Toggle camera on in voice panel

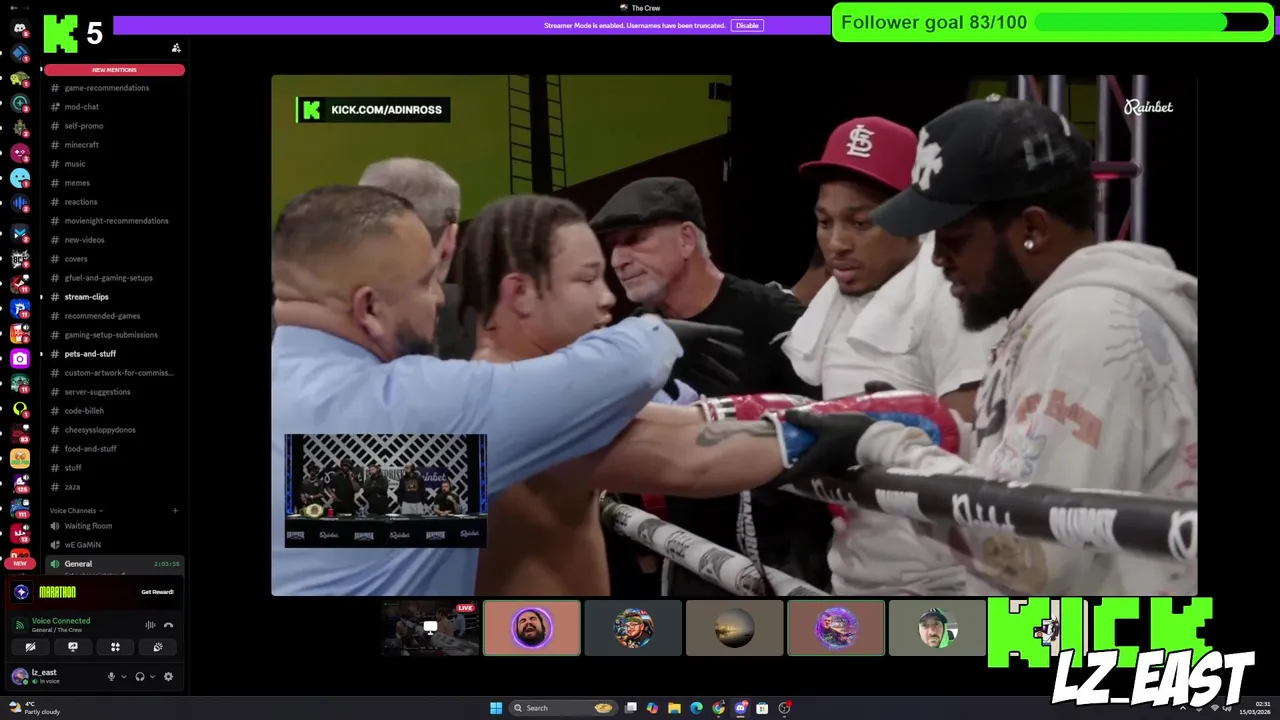coord(30,647)
